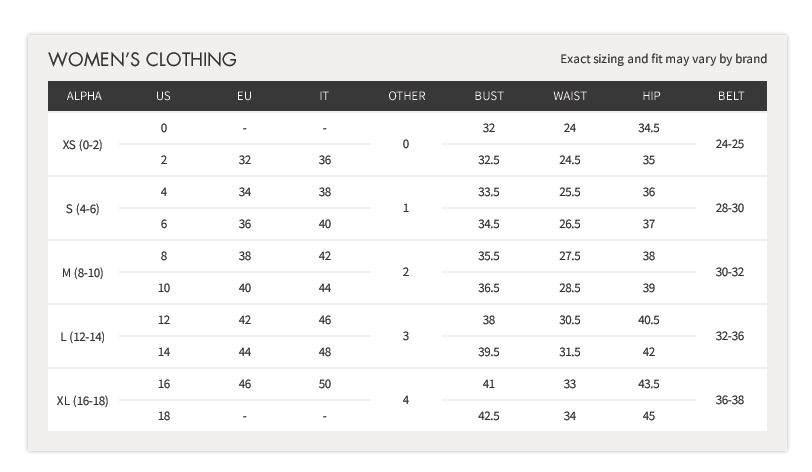Select the 36-38 belt size cell
812x472 pixels.
point(730,400)
